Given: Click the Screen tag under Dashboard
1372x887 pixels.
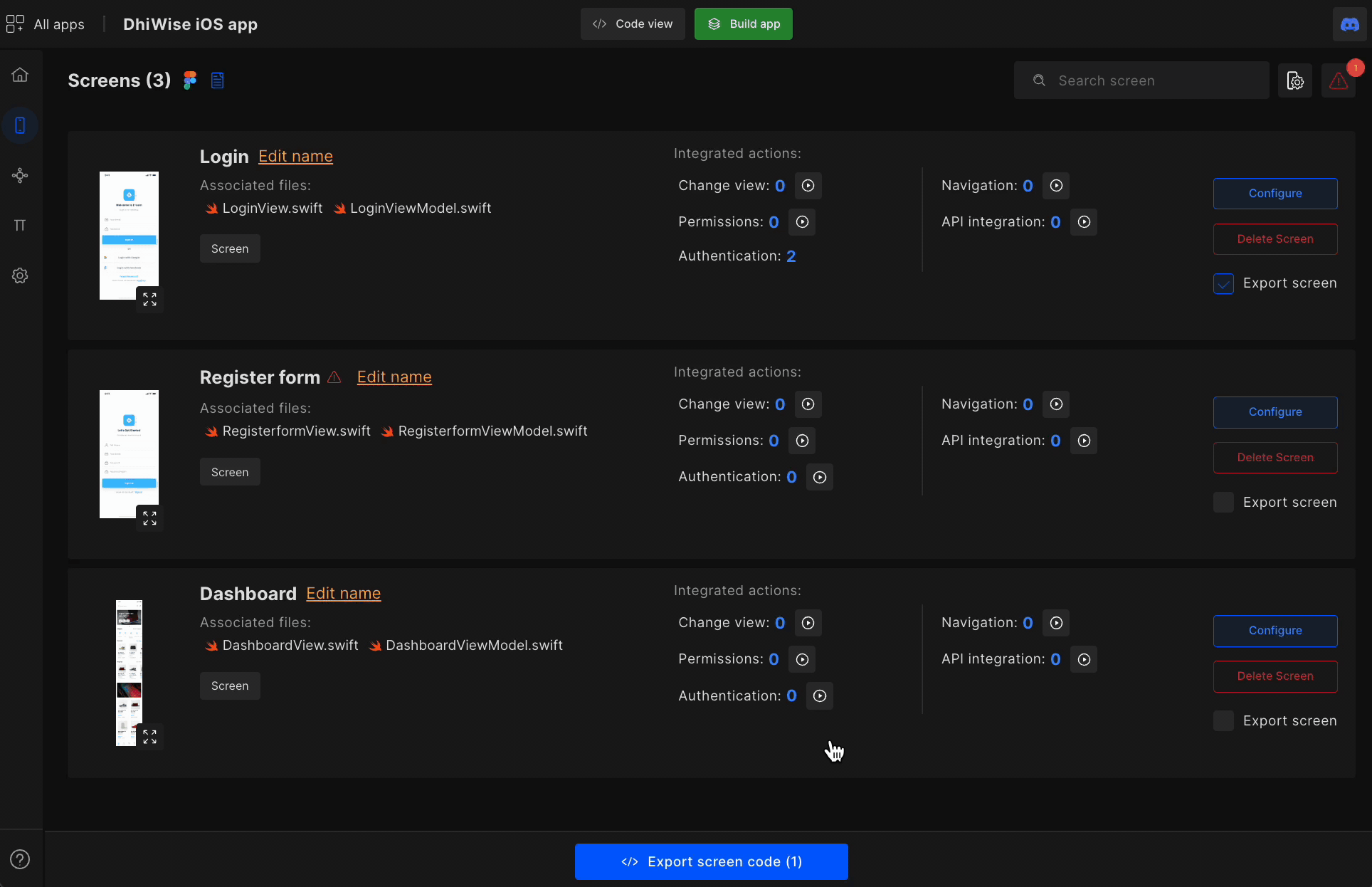Looking at the screenshot, I should tap(230, 686).
